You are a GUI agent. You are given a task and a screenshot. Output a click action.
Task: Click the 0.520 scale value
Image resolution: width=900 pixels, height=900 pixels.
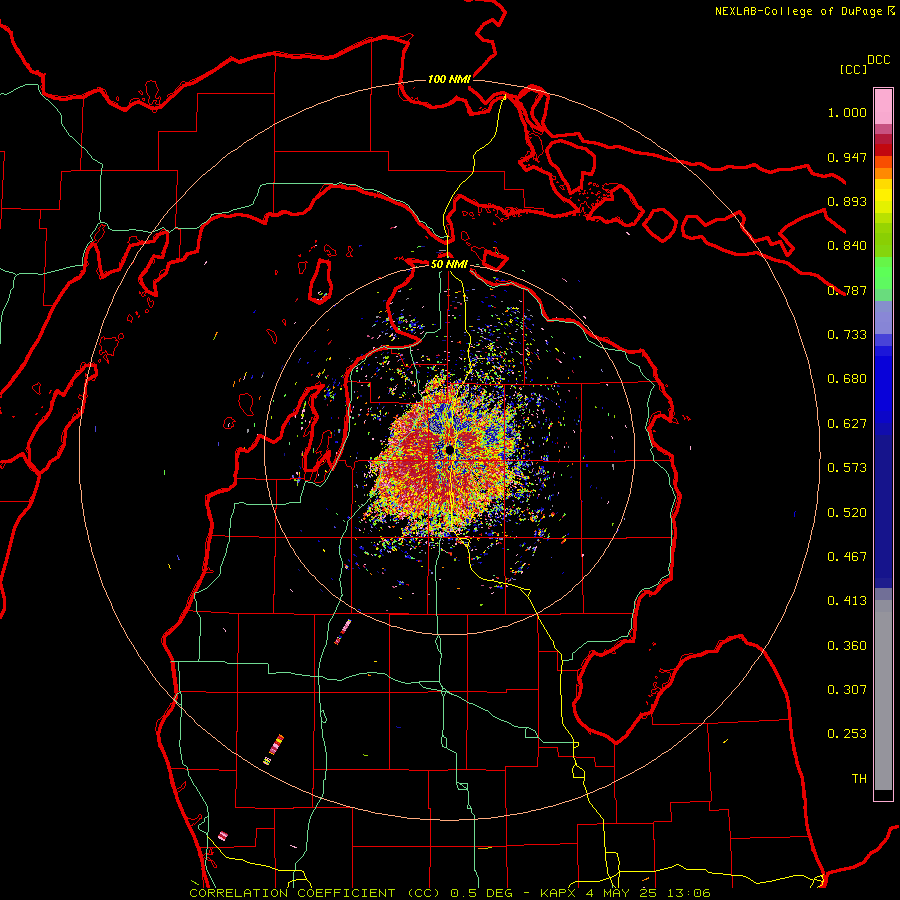click(x=847, y=513)
